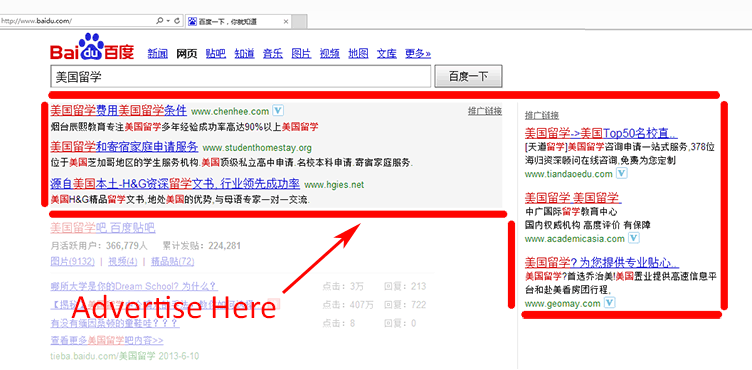
Task: Open 美国留学?为您提供专业贴心 sidebar ad
Action: tap(602, 262)
